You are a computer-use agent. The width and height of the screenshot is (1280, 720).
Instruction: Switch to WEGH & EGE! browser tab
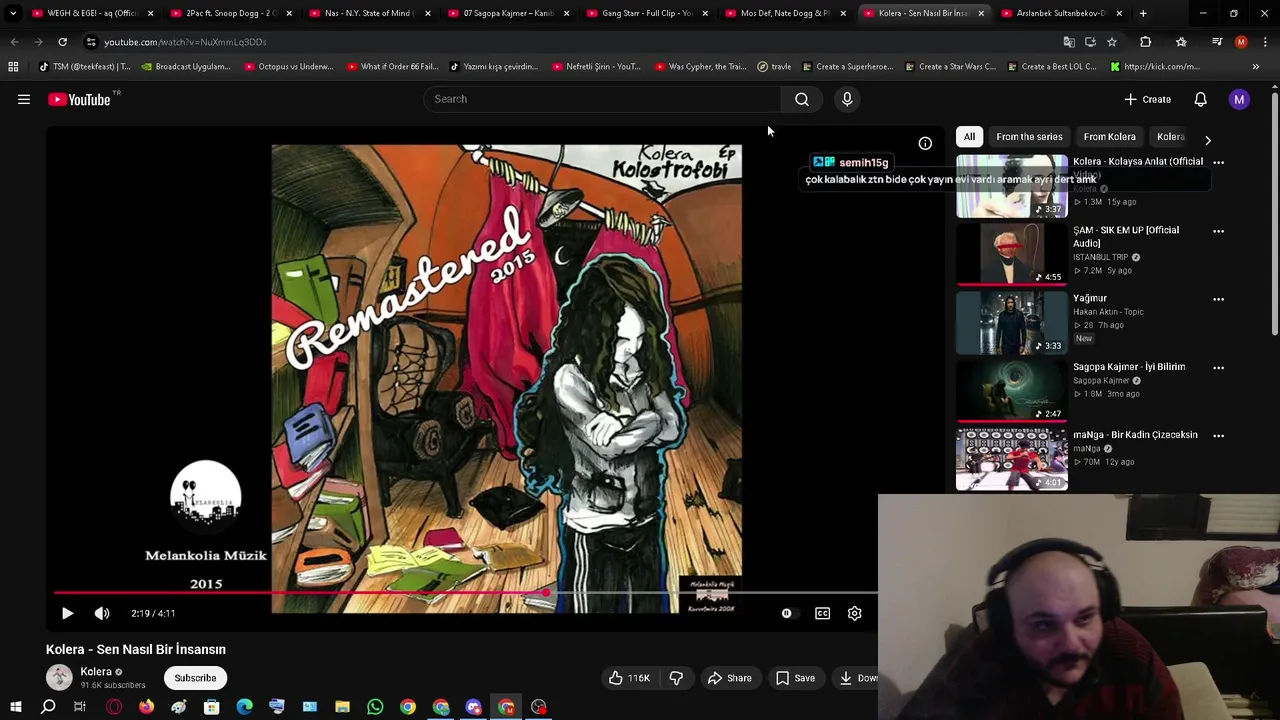[92, 13]
